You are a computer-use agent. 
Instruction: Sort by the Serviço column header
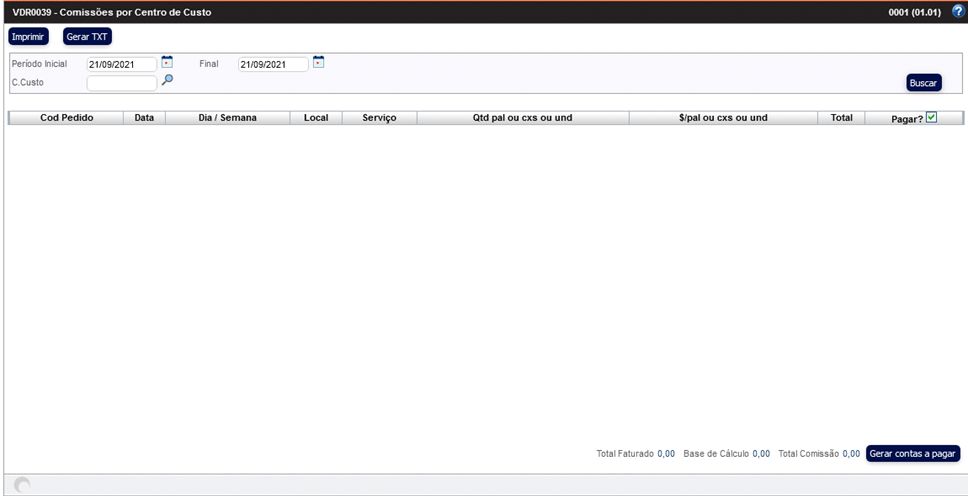(x=379, y=118)
